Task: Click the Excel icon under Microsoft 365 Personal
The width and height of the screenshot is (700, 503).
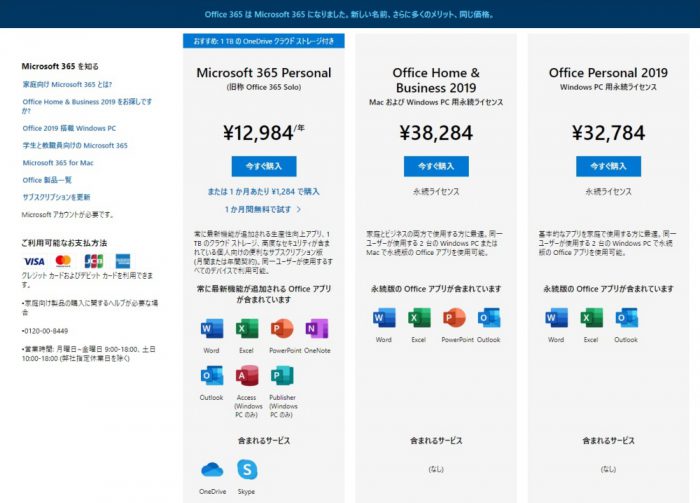Action: pyautogui.click(x=247, y=329)
